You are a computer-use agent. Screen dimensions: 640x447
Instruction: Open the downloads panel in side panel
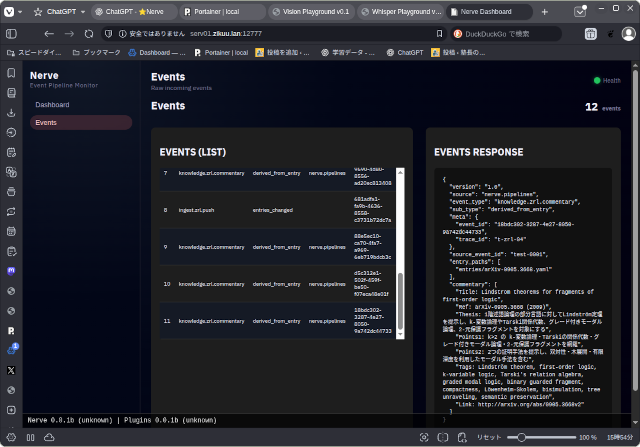click(x=11, y=112)
